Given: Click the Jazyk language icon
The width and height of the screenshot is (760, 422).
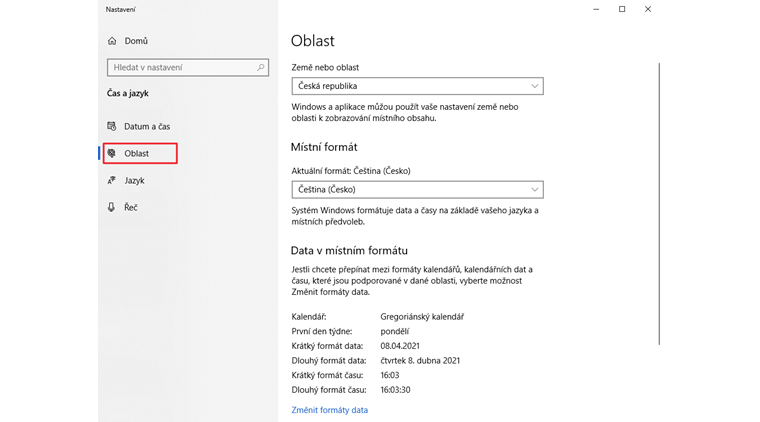Looking at the screenshot, I should (x=112, y=181).
